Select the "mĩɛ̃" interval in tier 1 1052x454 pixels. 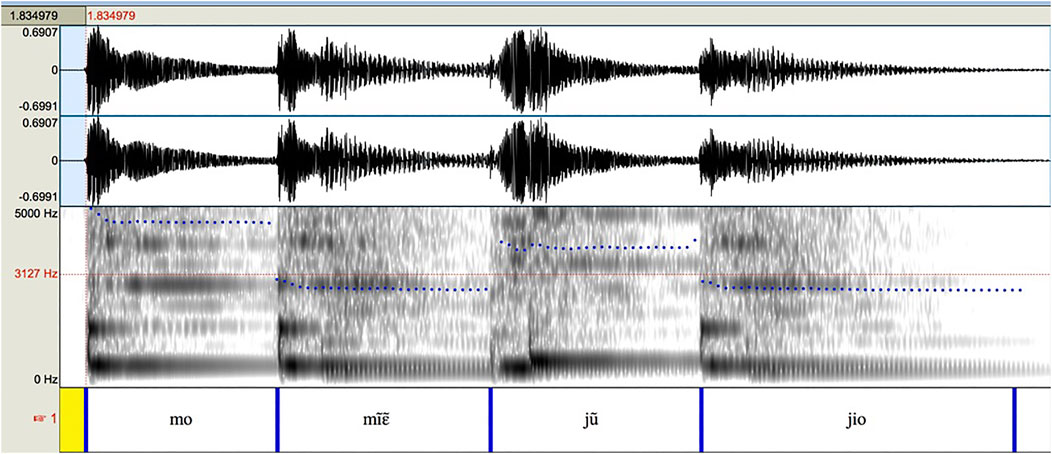pyautogui.click(x=383, y=420)
